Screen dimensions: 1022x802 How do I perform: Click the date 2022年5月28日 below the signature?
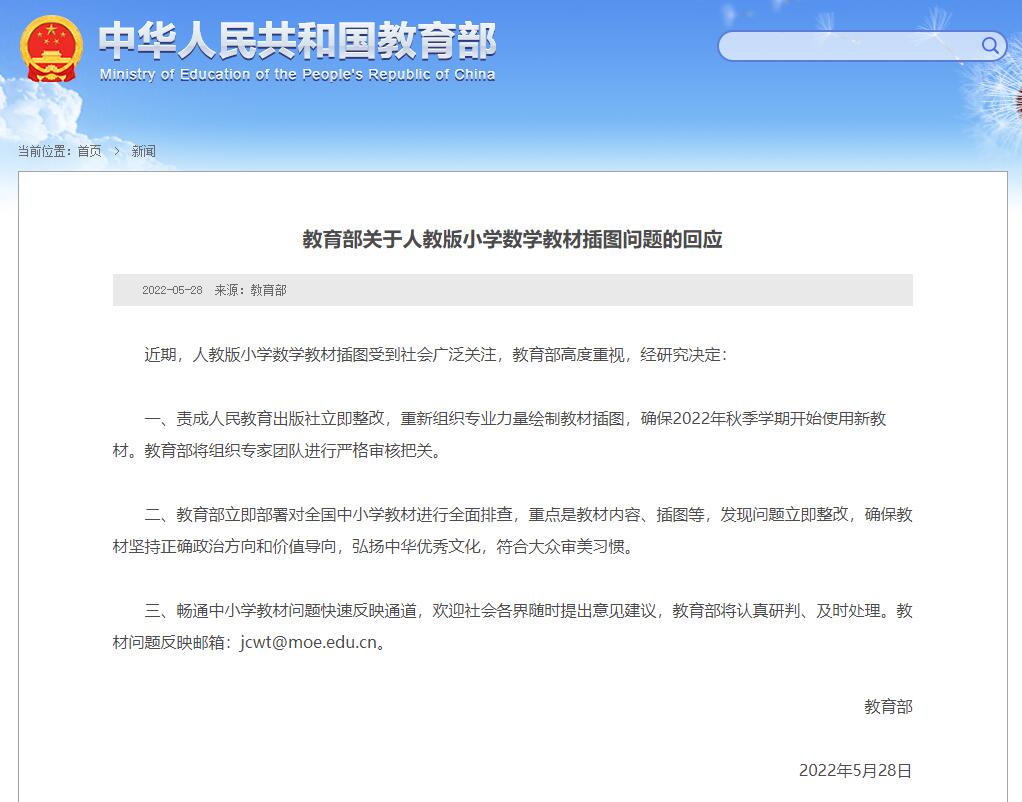(856, 771)
